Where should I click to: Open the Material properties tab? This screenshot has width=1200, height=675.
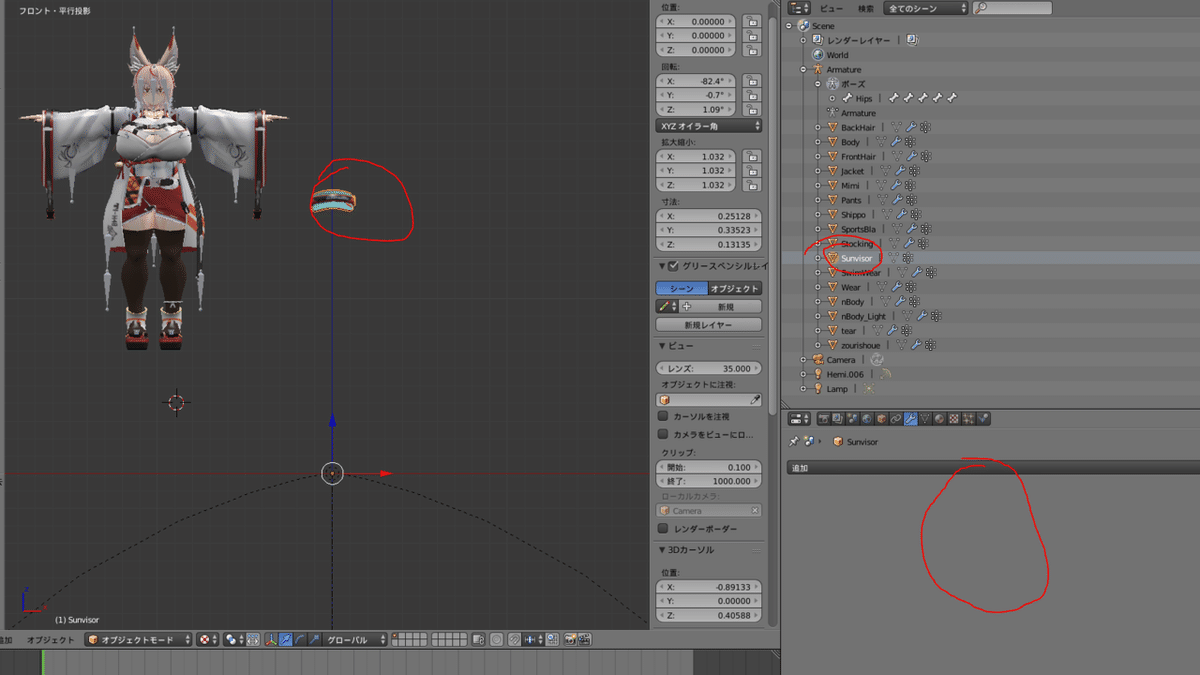(x=939, y=418)
